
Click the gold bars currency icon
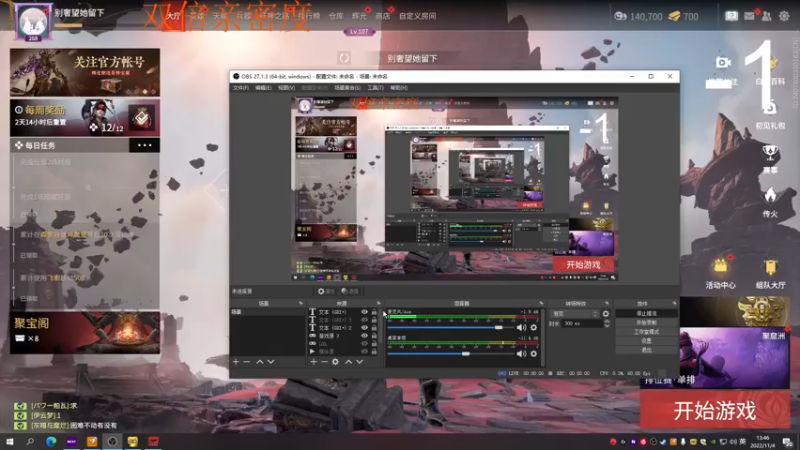coord(674,16)
